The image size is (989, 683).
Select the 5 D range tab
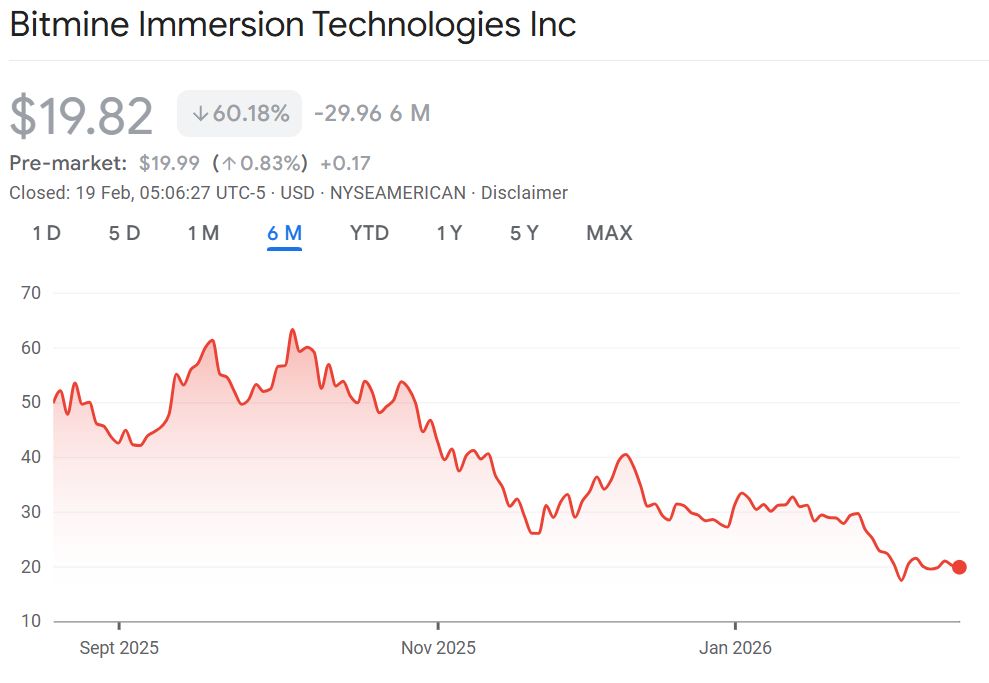(x=124, y=233)
